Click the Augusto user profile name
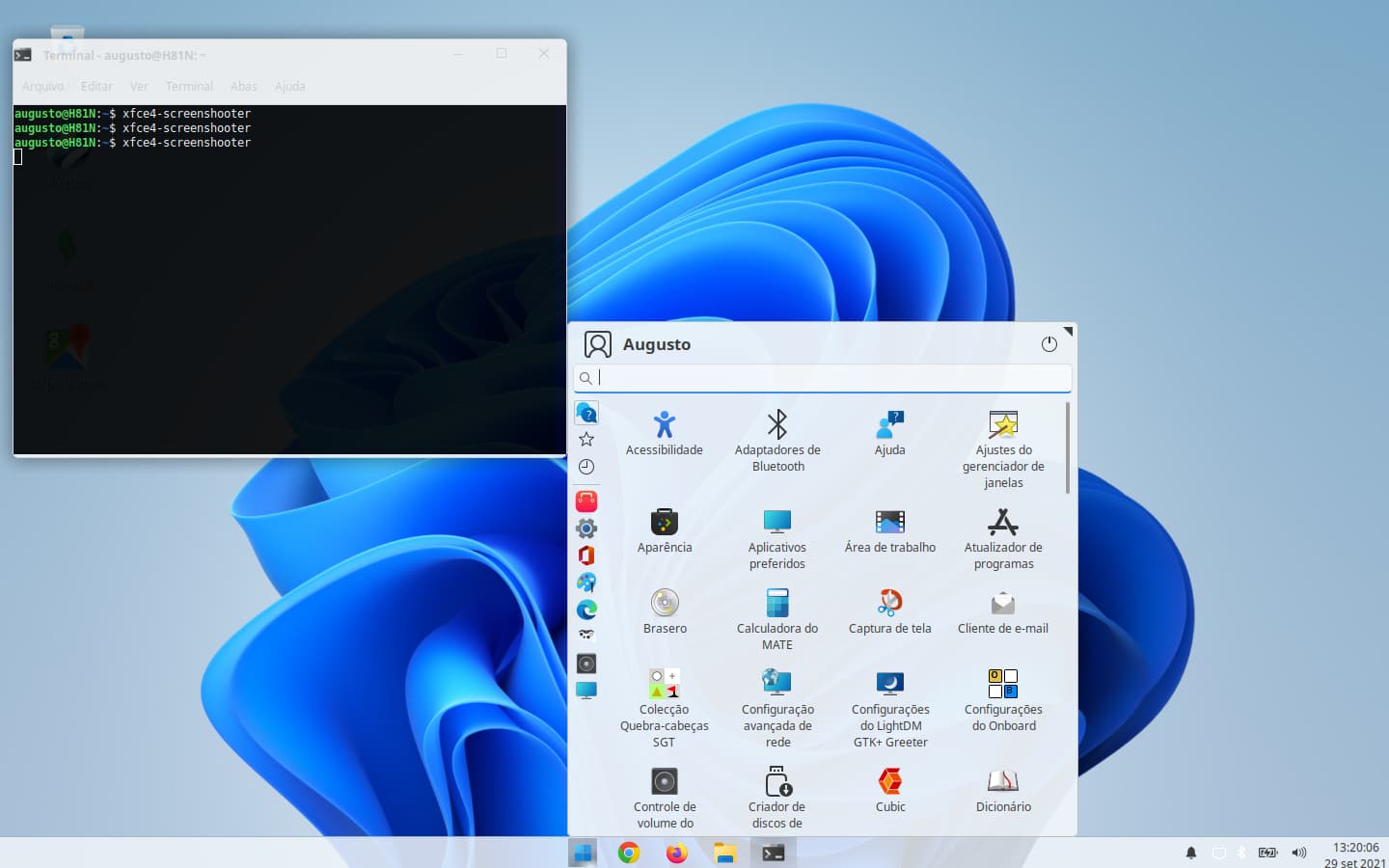The image size is (1389, 868). point(656,344)
